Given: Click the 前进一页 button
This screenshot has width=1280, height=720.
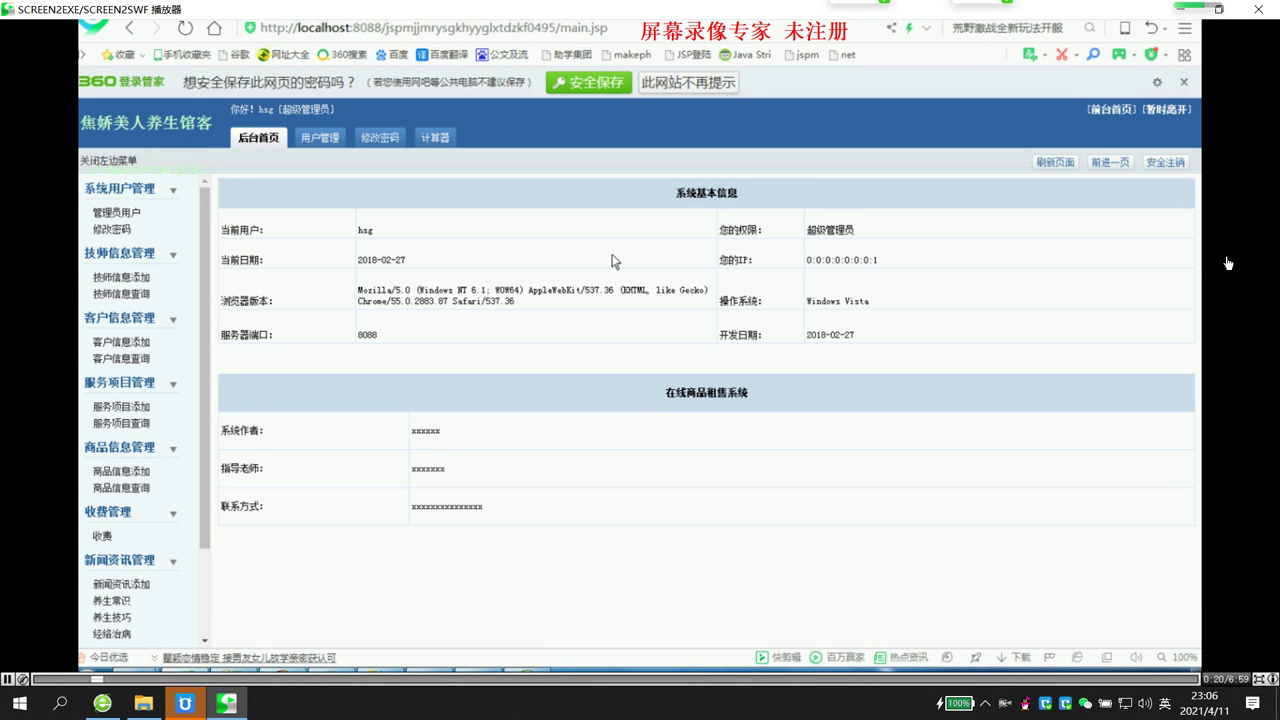Looking at the screenshot, I should pyautogui.click(x=1110, y=162).
